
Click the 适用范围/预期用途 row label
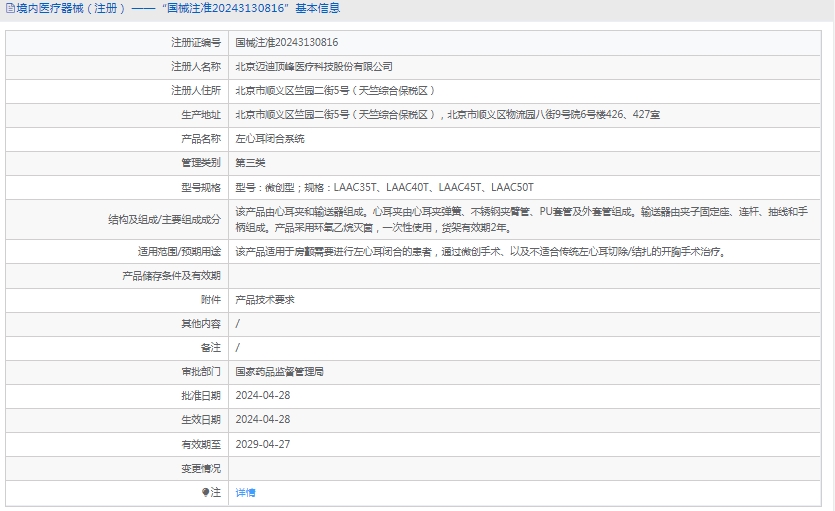179,252
